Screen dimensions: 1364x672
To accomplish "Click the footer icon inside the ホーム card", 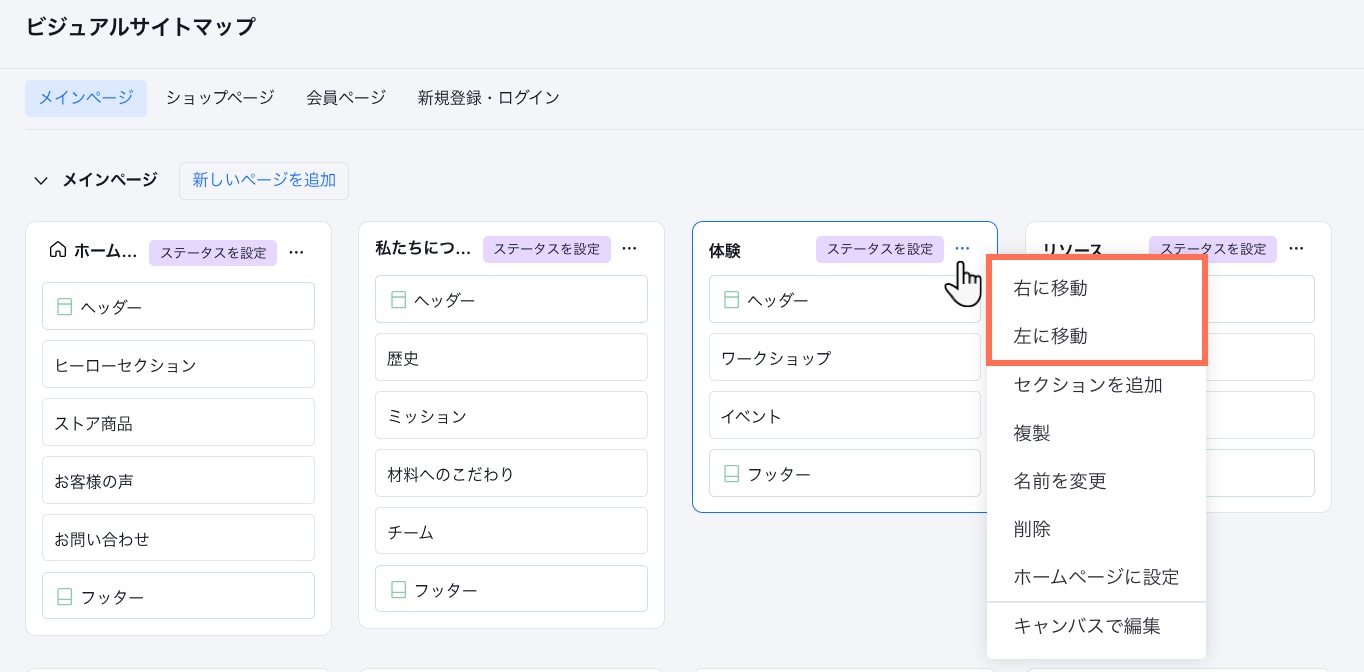I will [x=64, y=596].
